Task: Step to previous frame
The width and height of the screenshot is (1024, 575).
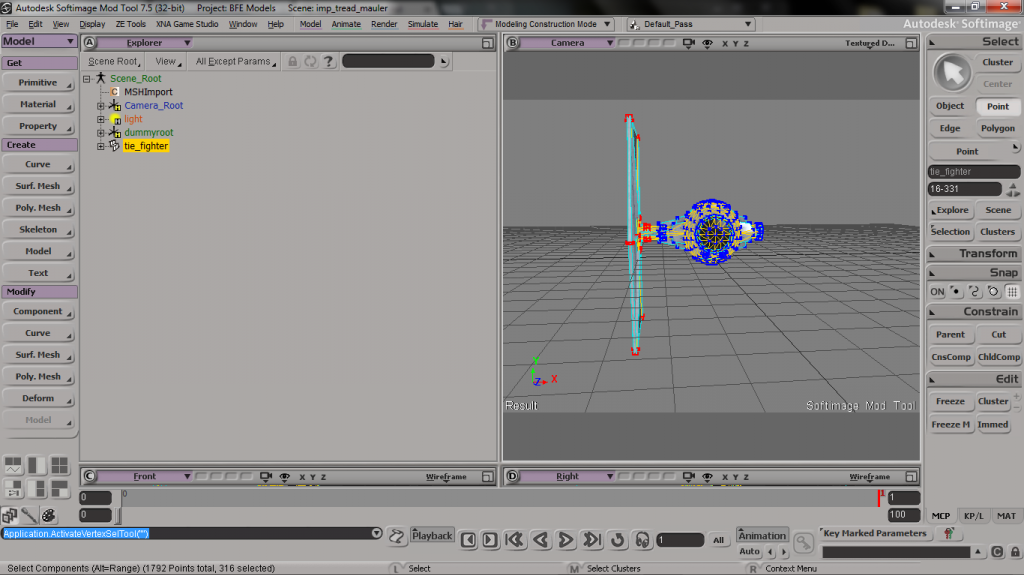Action: coord(468,540)
